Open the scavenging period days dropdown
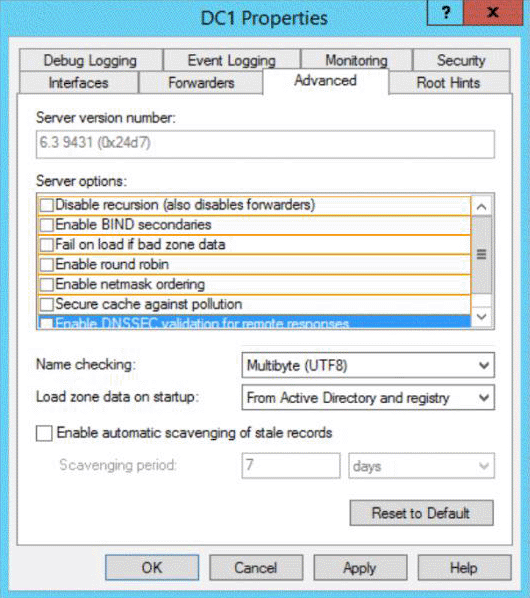Image resolution: width=530 pixels, height=598 pixels. click(421, 466)
